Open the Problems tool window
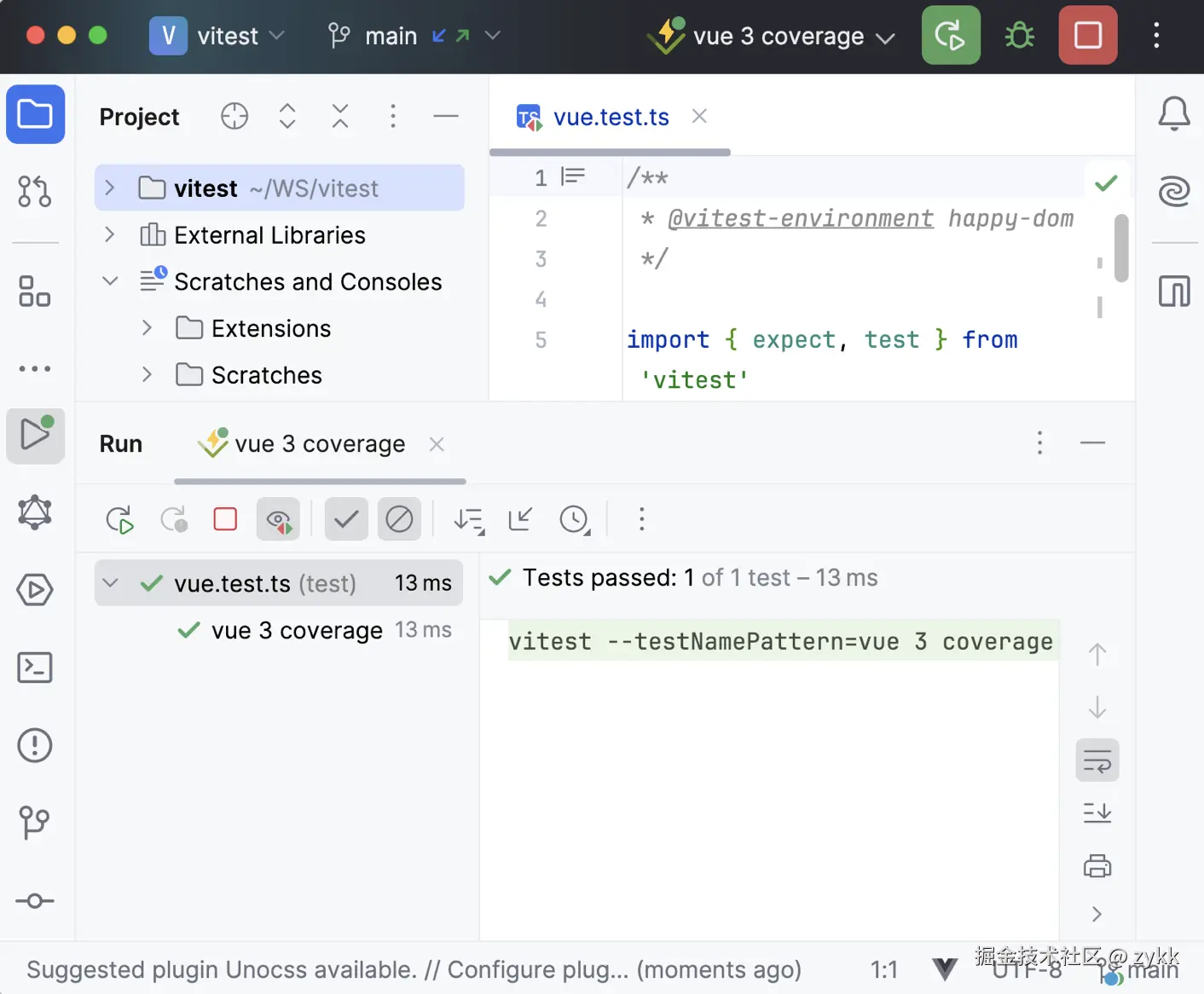1204x994 pixels. click(x=35, y=746)
